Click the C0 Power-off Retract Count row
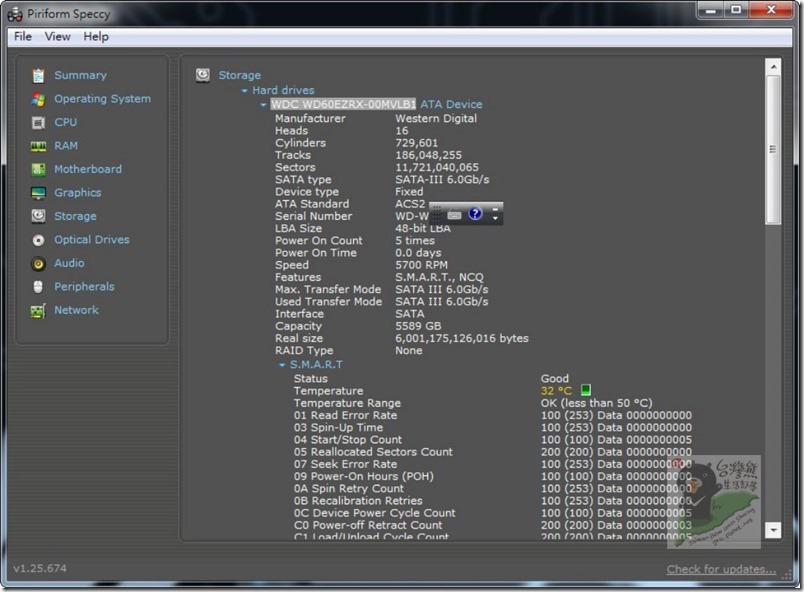The image size is (804, 592). pos(492,525)
